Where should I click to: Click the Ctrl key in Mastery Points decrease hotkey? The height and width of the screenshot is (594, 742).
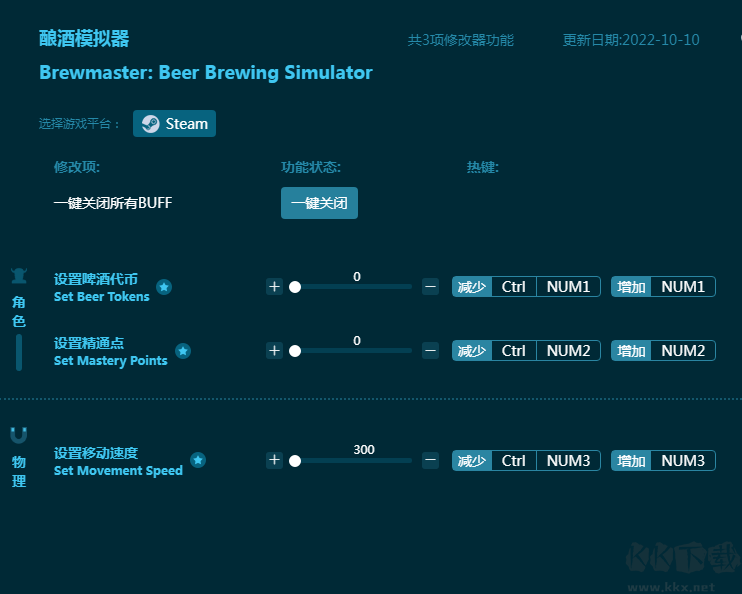(514, 351)
